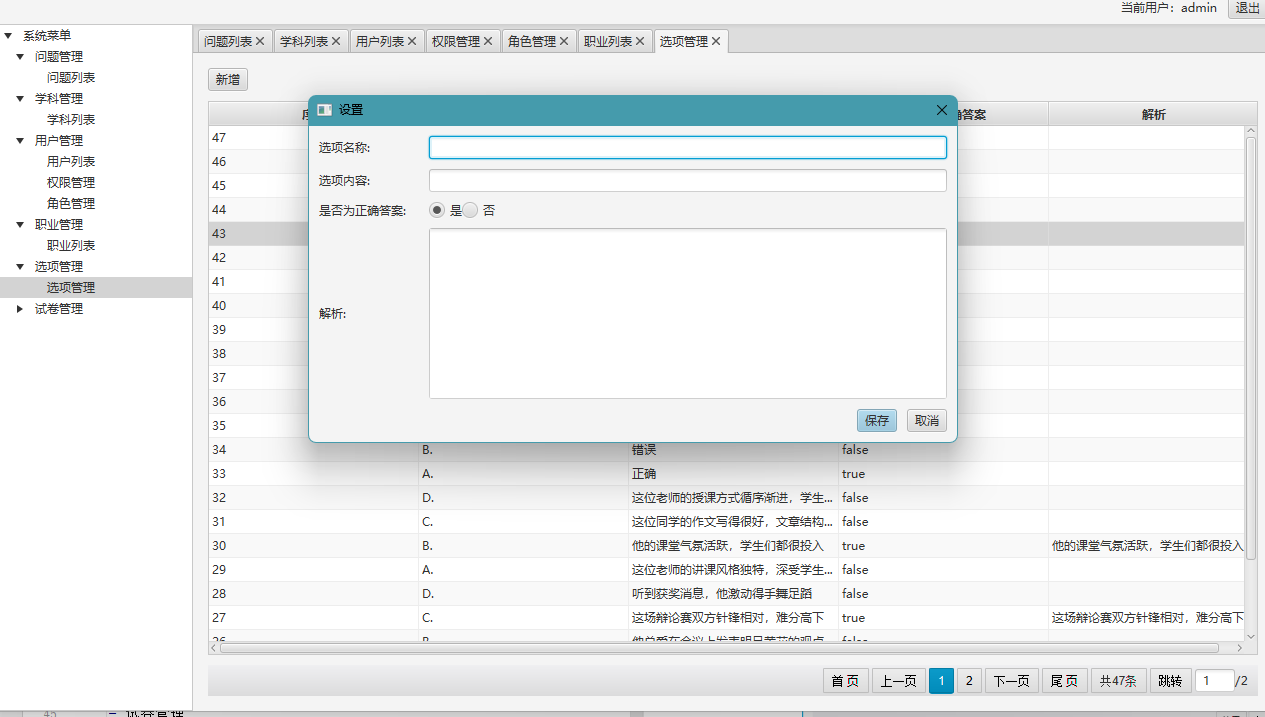
Task: Close the 问题列表 tab with its X icon
Action: (x=260, y=41)
